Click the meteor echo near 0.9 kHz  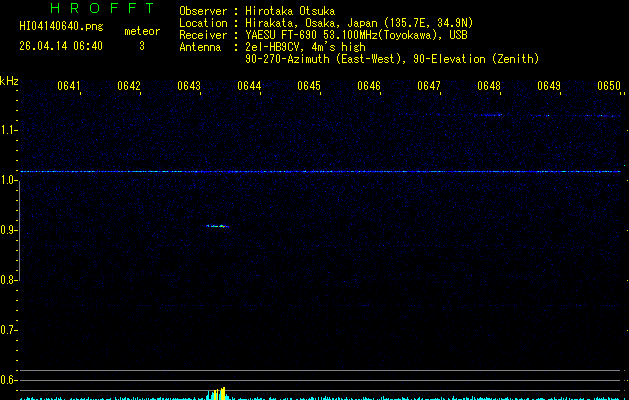pyautogui.click(x=217, y=226)
